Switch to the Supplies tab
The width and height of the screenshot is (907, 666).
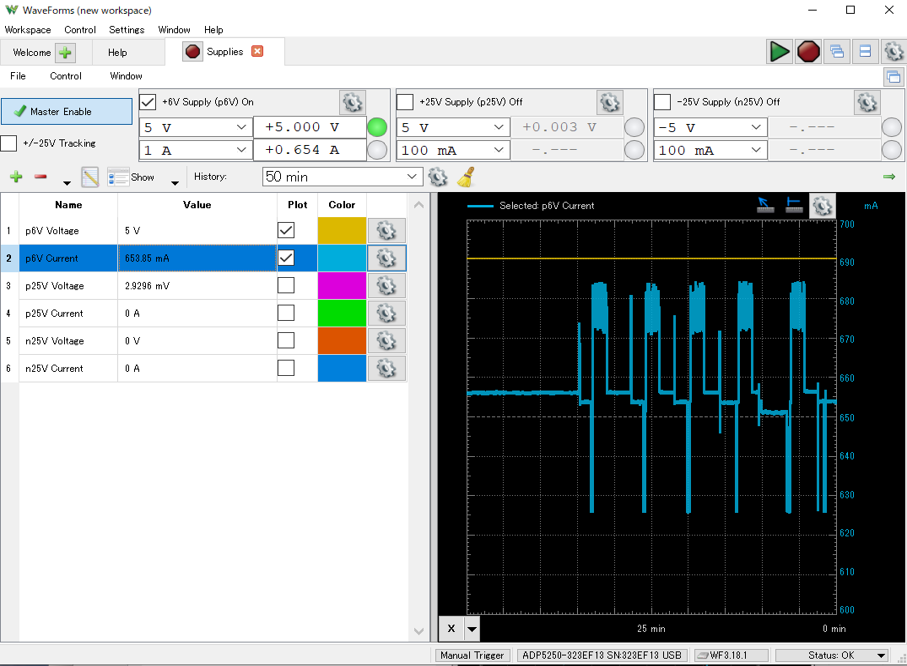tap(224, 52)
